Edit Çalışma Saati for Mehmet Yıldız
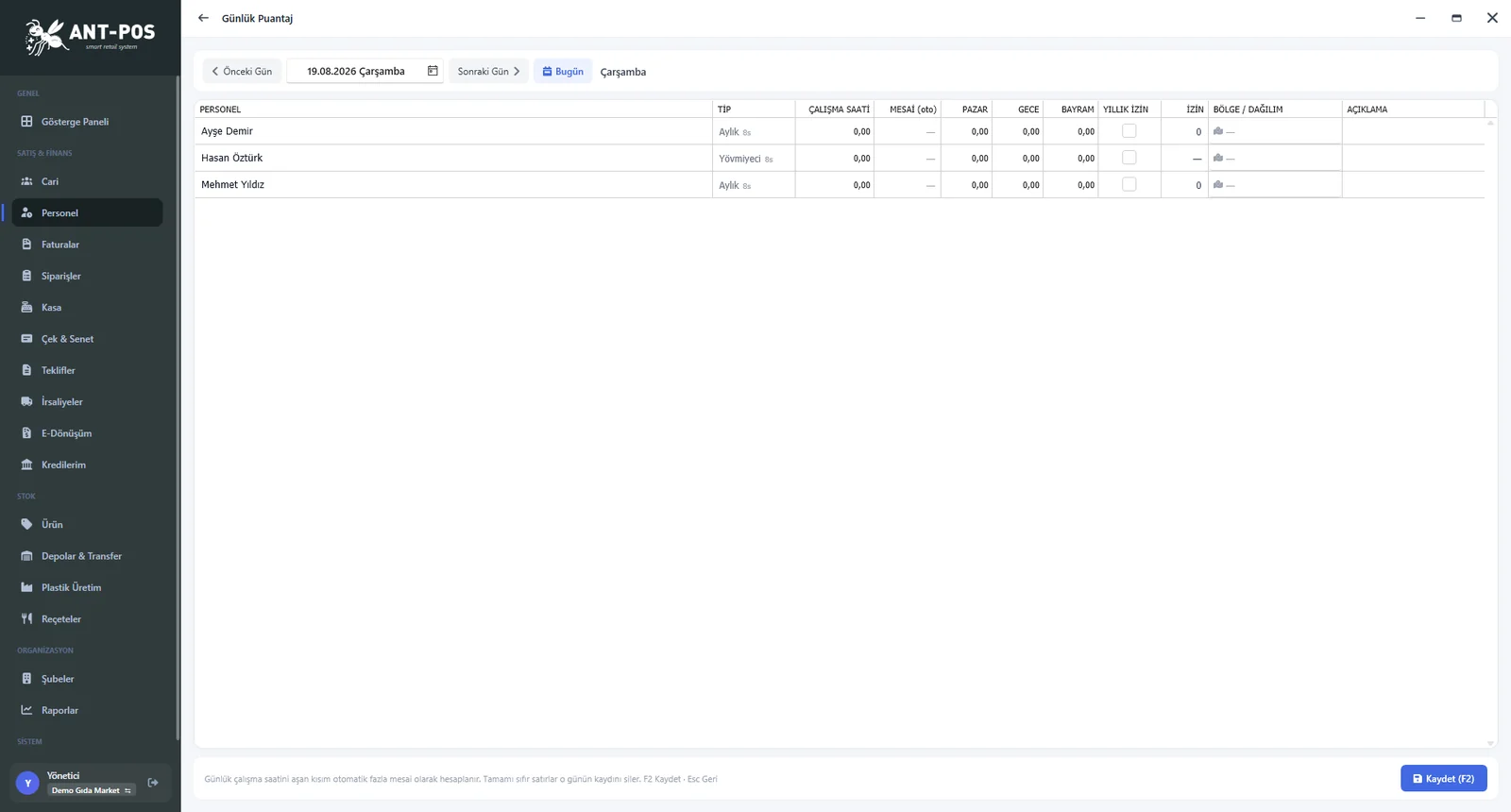Screen dimensions: 1511x812 pos(835,184)
